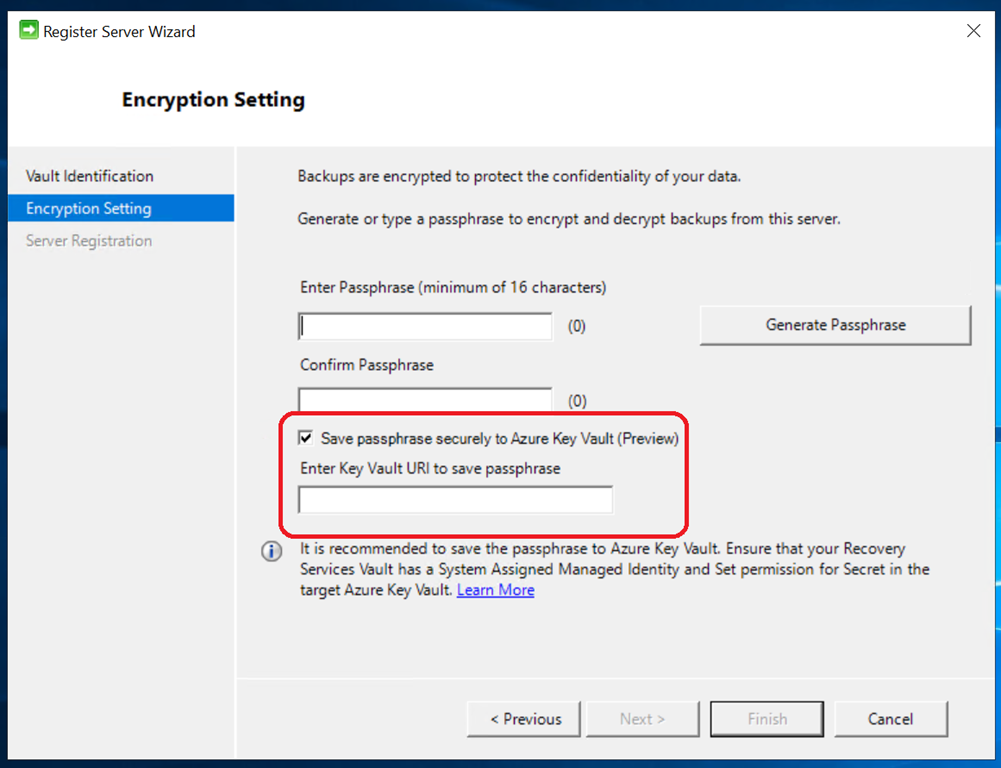This screenshot has width=1001, height=768.
Task: Click the Finish button
Action: 767,719
